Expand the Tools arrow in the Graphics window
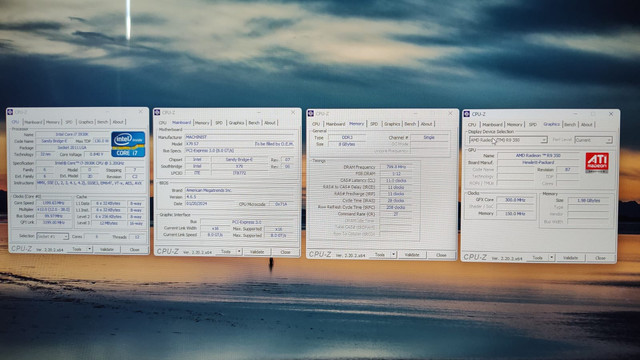This screenshot has height=360, width=640. 551,258
